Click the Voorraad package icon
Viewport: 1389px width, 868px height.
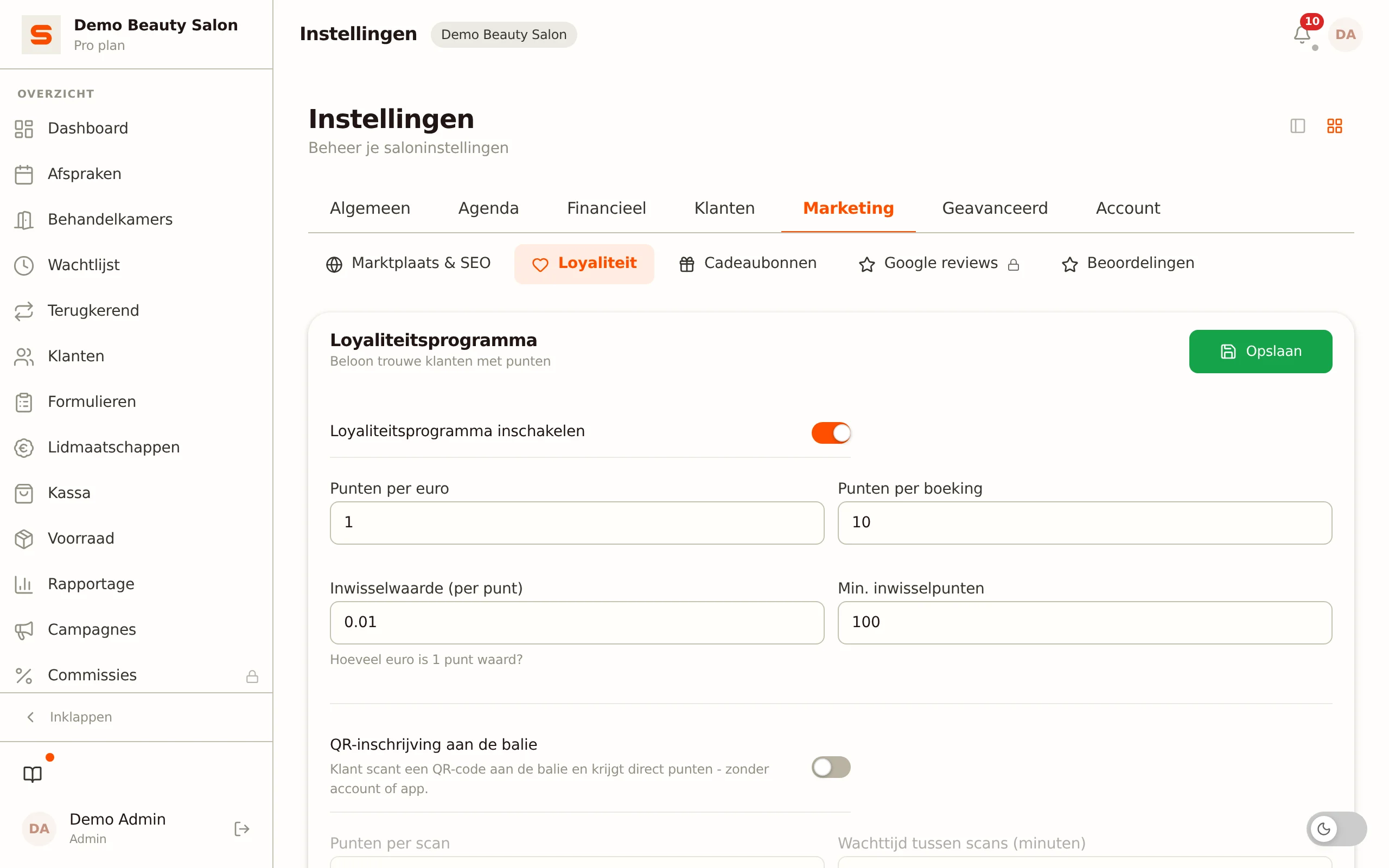click(23, 539)
